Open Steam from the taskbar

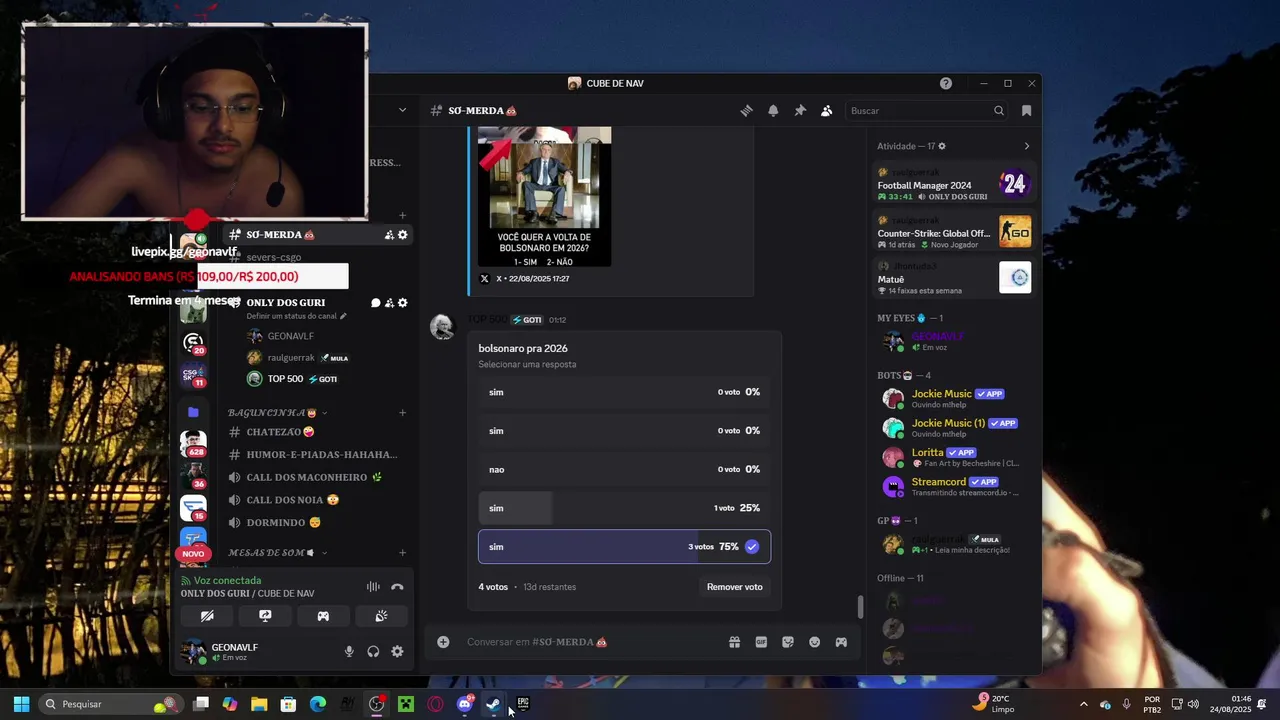[x=493, y=704]
